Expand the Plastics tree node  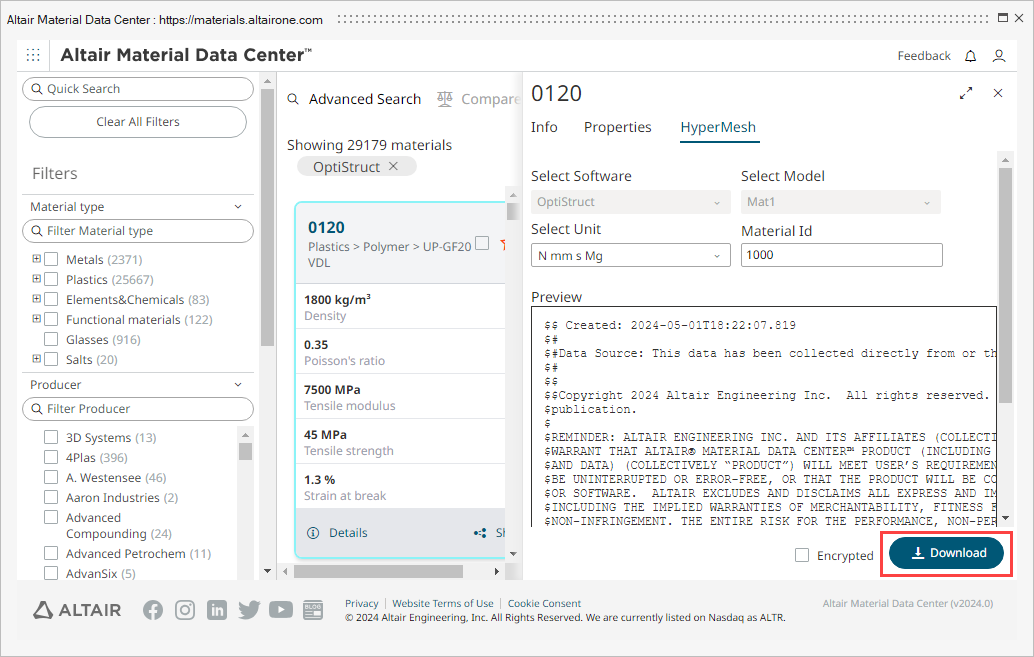tap(36, 278)
